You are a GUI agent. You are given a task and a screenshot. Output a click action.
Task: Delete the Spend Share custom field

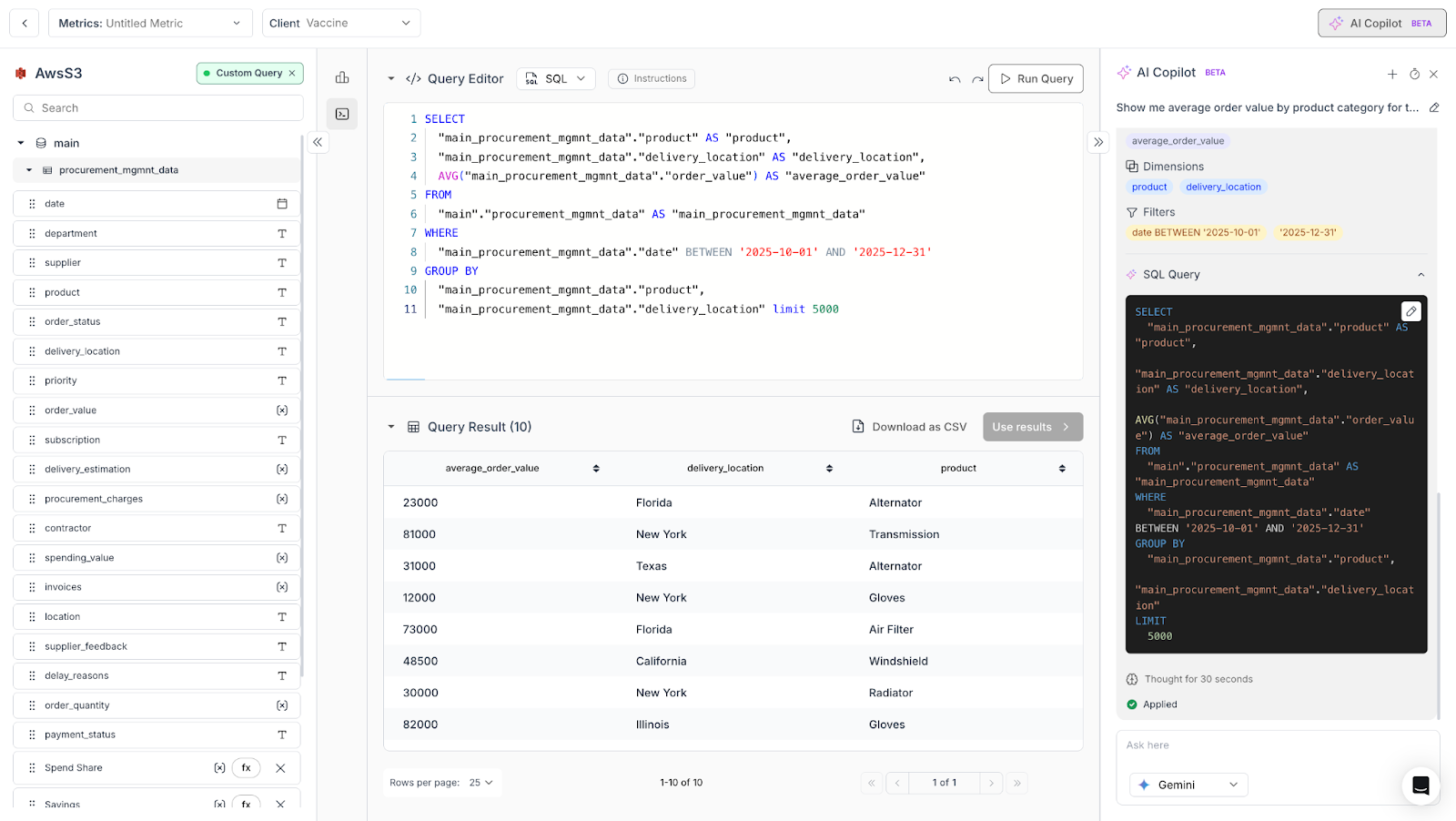tap(280, 767)
